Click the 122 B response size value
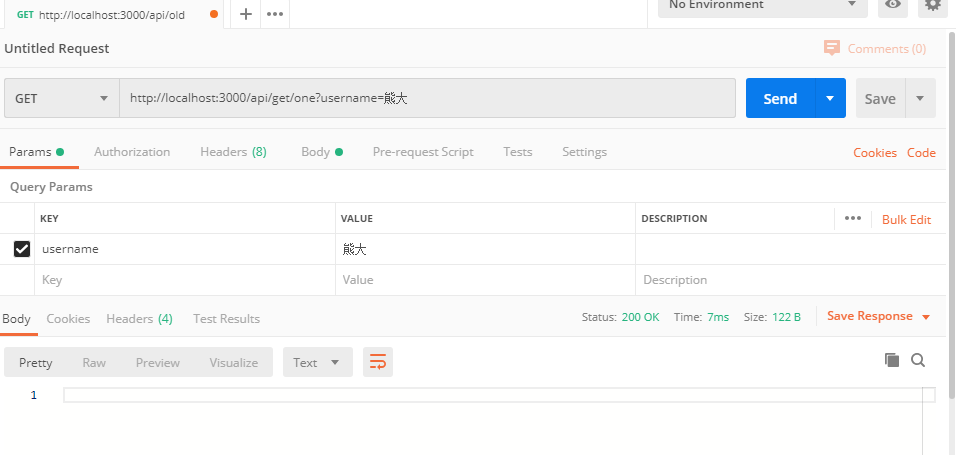The width and height of the screenshot is (956, 455). click(787, 317)
